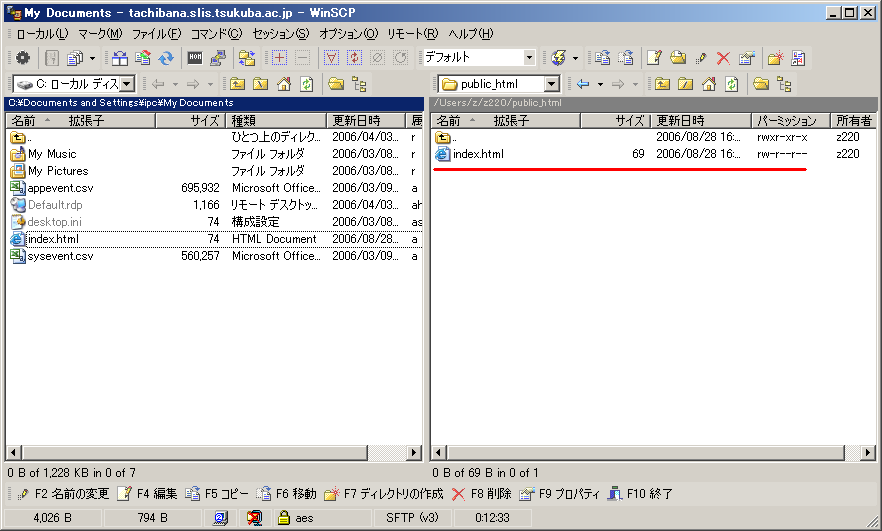Screen dimensions: 882x531
Task: Go to remote panel home directory
Action: coord(709,84)
